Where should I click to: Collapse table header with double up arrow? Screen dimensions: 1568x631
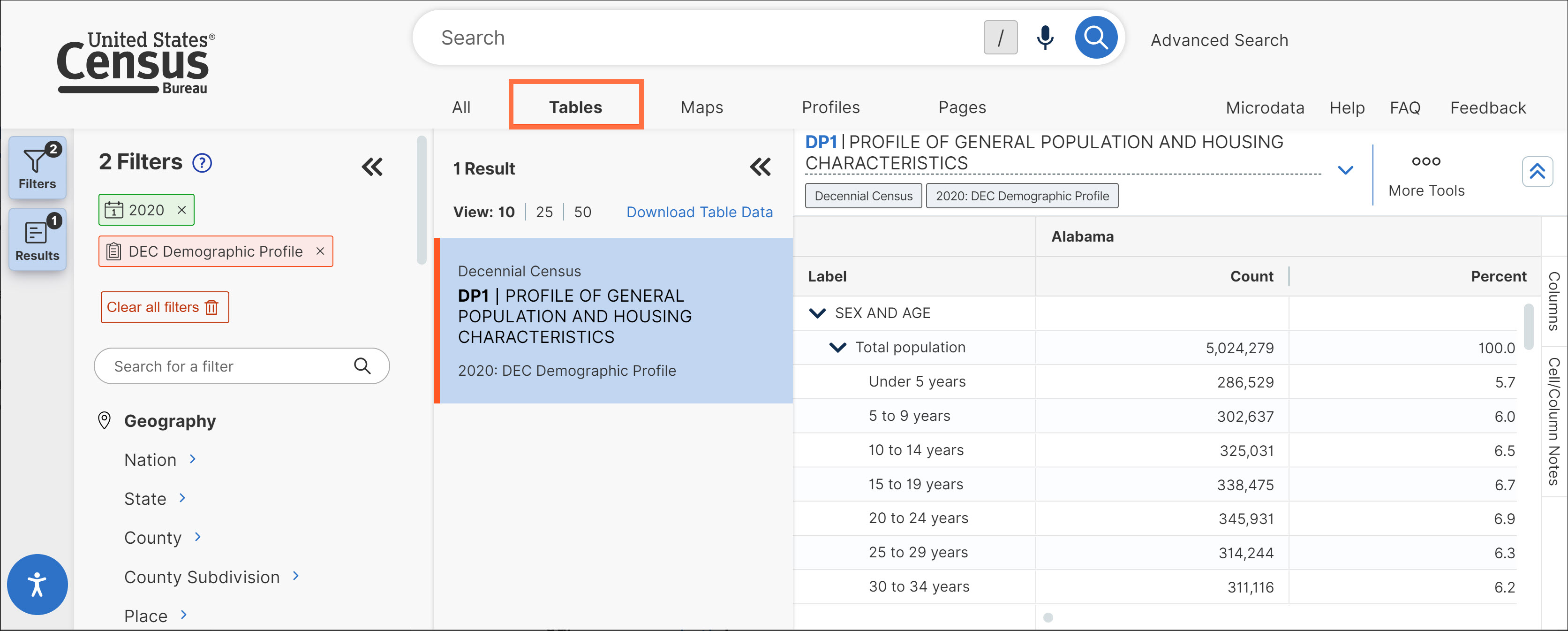coord(1537,171)
